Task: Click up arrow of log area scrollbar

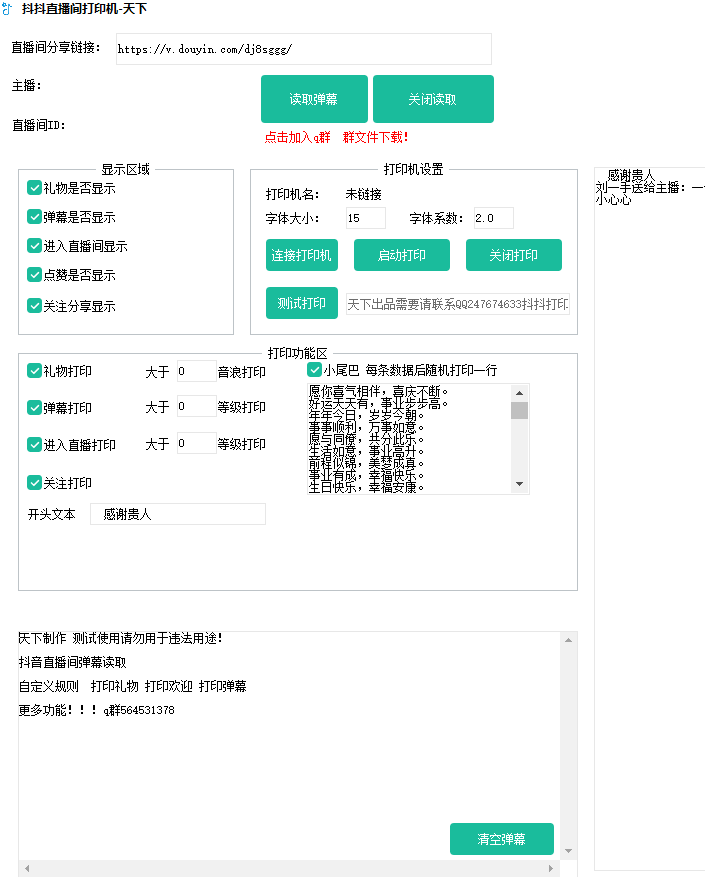Action: pyautogui.click(x=568, y=640)
